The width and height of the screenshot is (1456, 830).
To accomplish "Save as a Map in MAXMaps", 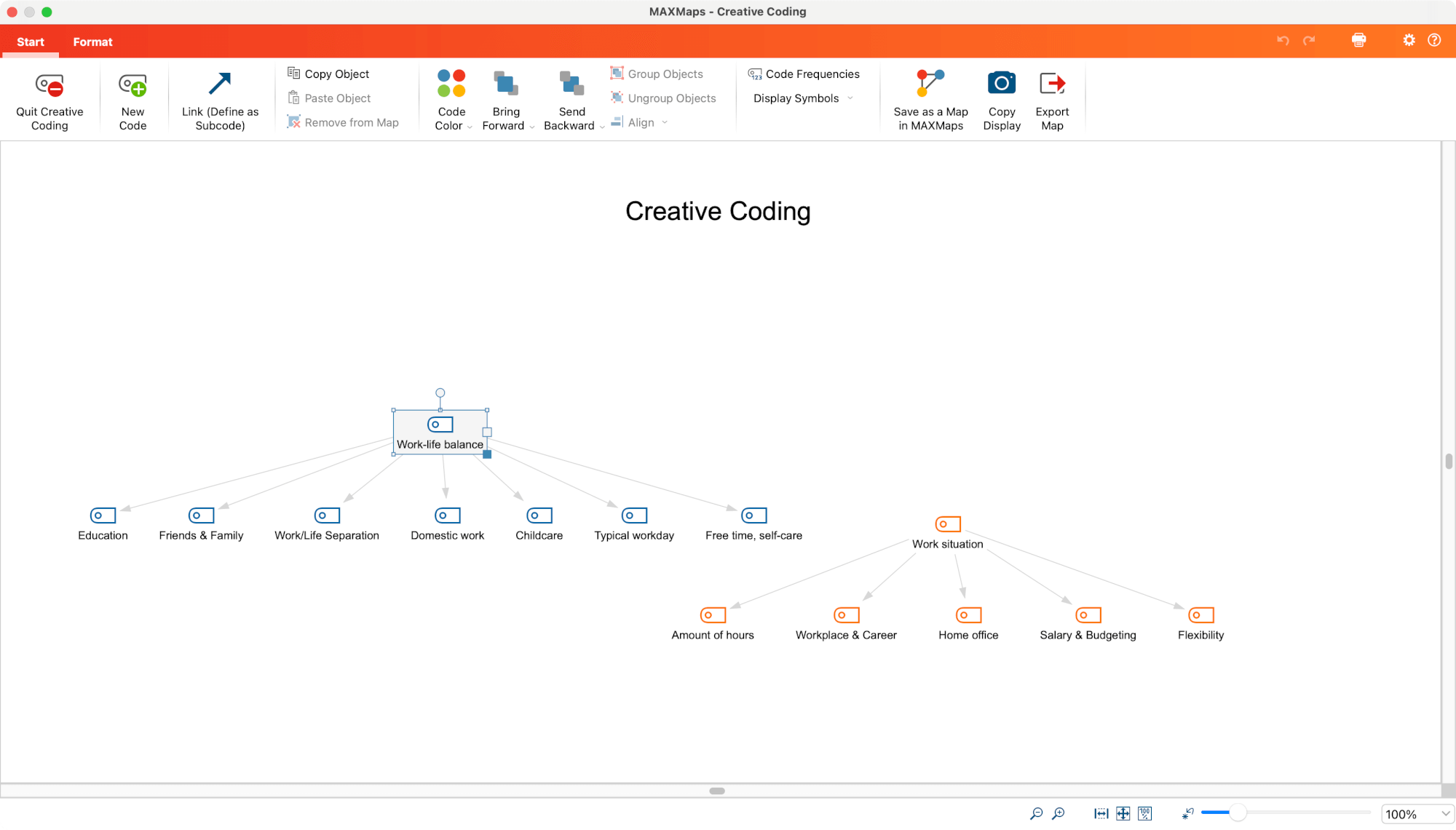I will 930,101.
